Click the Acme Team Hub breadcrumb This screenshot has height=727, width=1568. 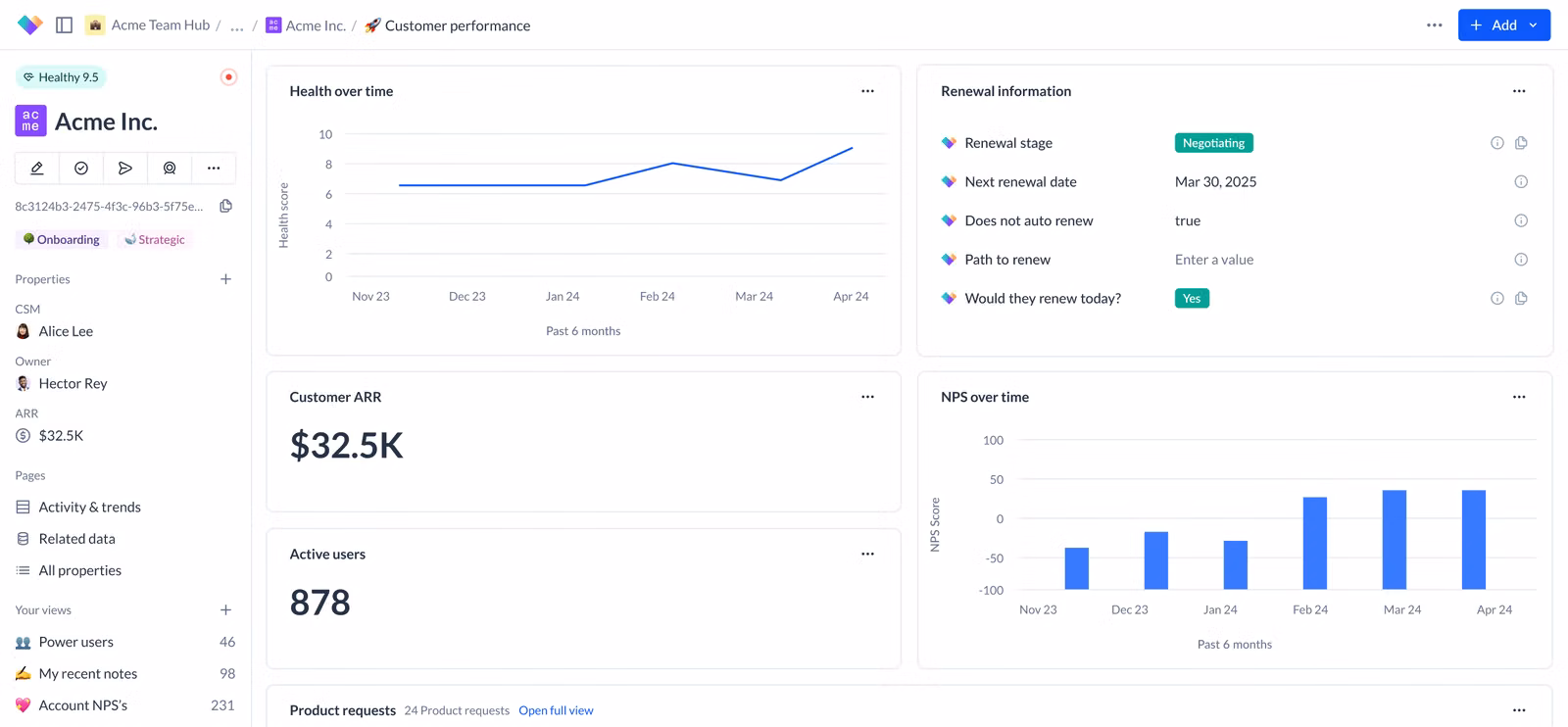(160, 25)
